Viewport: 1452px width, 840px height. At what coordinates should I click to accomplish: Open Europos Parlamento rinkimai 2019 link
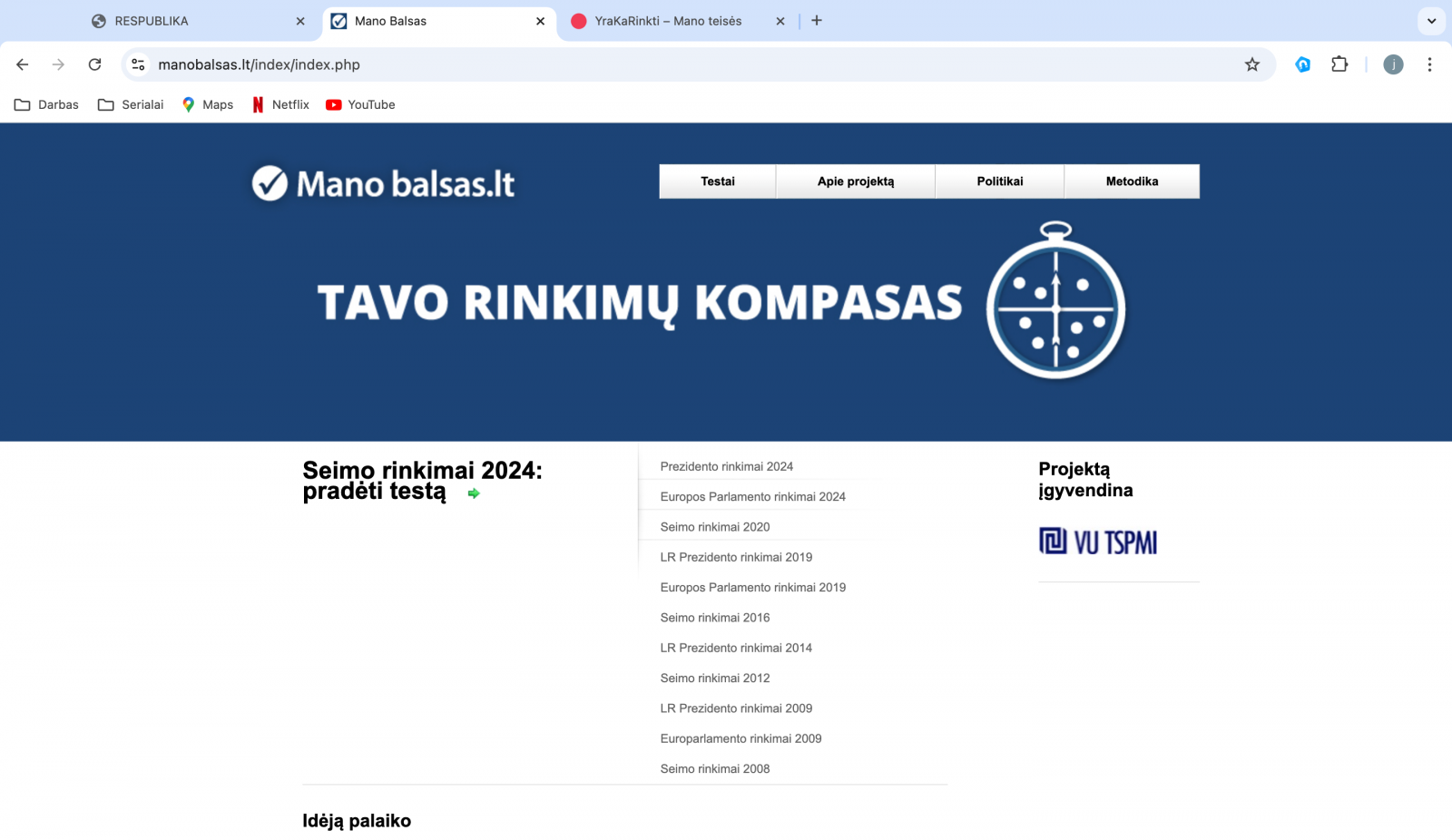click(753, 587)
